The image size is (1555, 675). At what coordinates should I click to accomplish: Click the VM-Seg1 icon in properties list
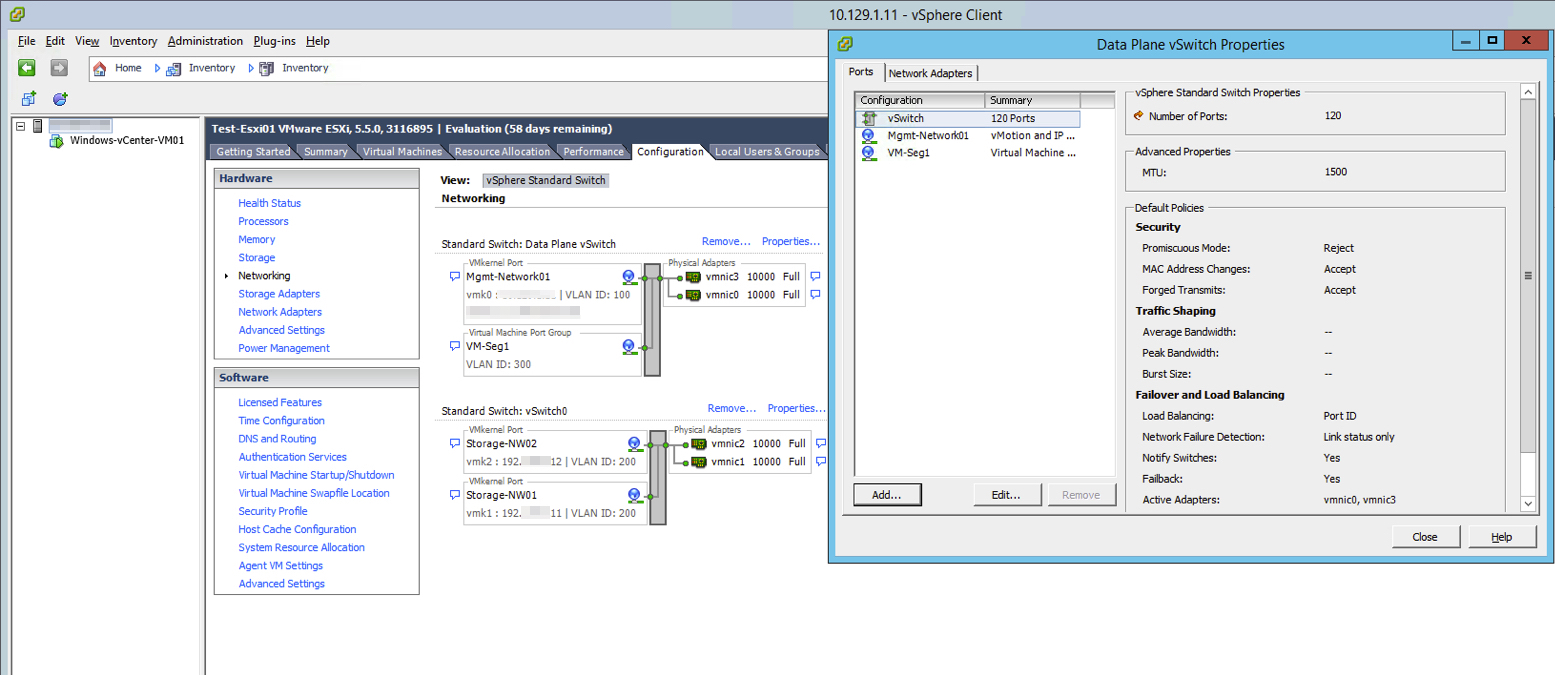[868, 153]
